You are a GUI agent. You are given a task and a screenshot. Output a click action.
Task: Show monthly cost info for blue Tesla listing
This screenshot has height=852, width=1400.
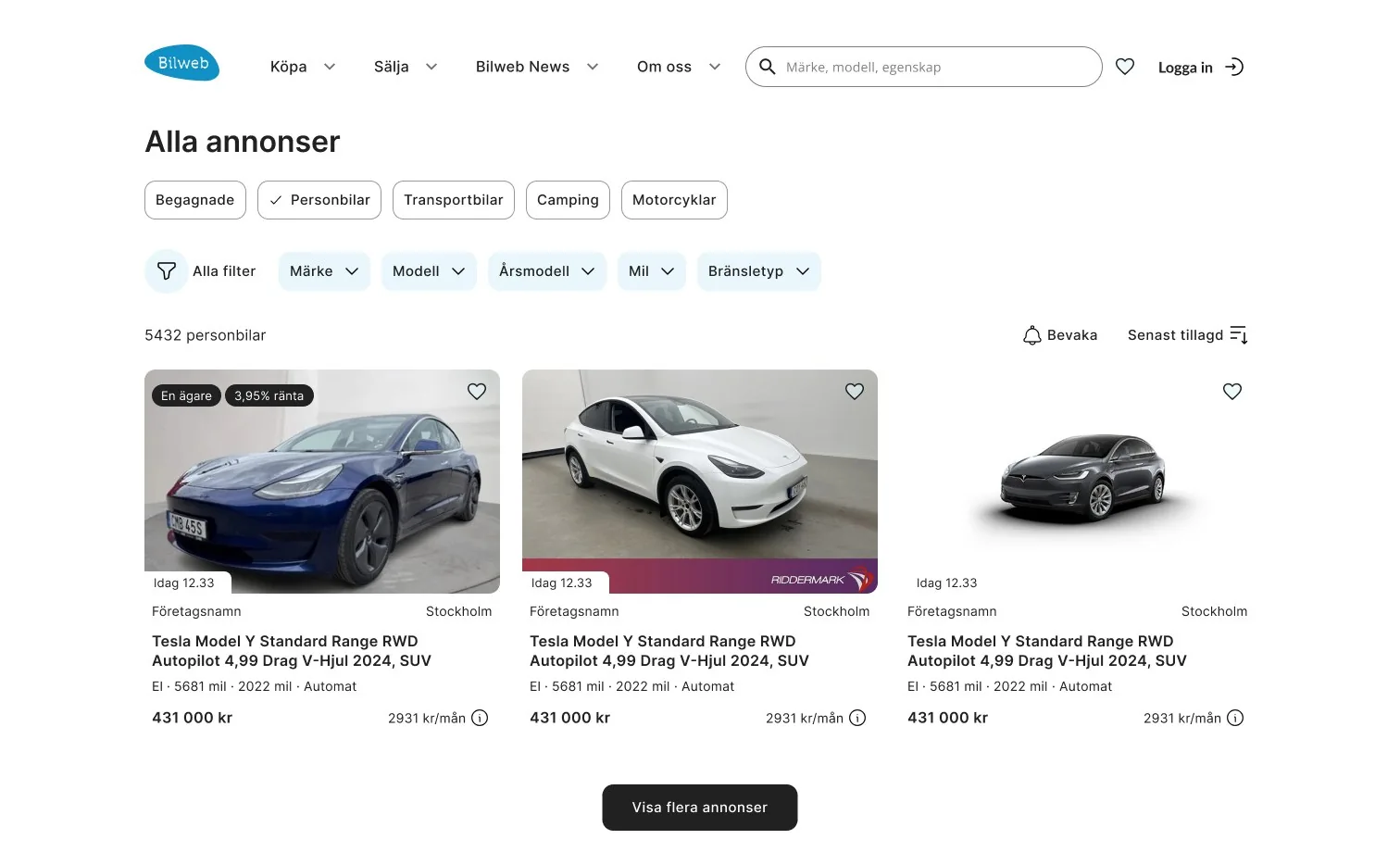pos(480,718)
